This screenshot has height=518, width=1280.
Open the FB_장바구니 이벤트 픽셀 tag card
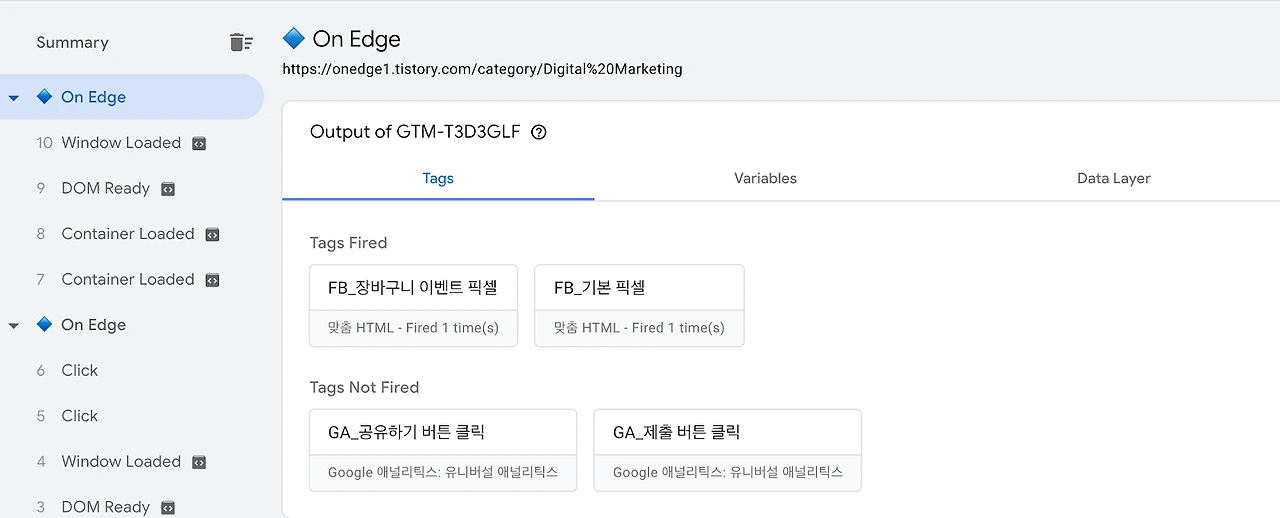pos(413,305)
